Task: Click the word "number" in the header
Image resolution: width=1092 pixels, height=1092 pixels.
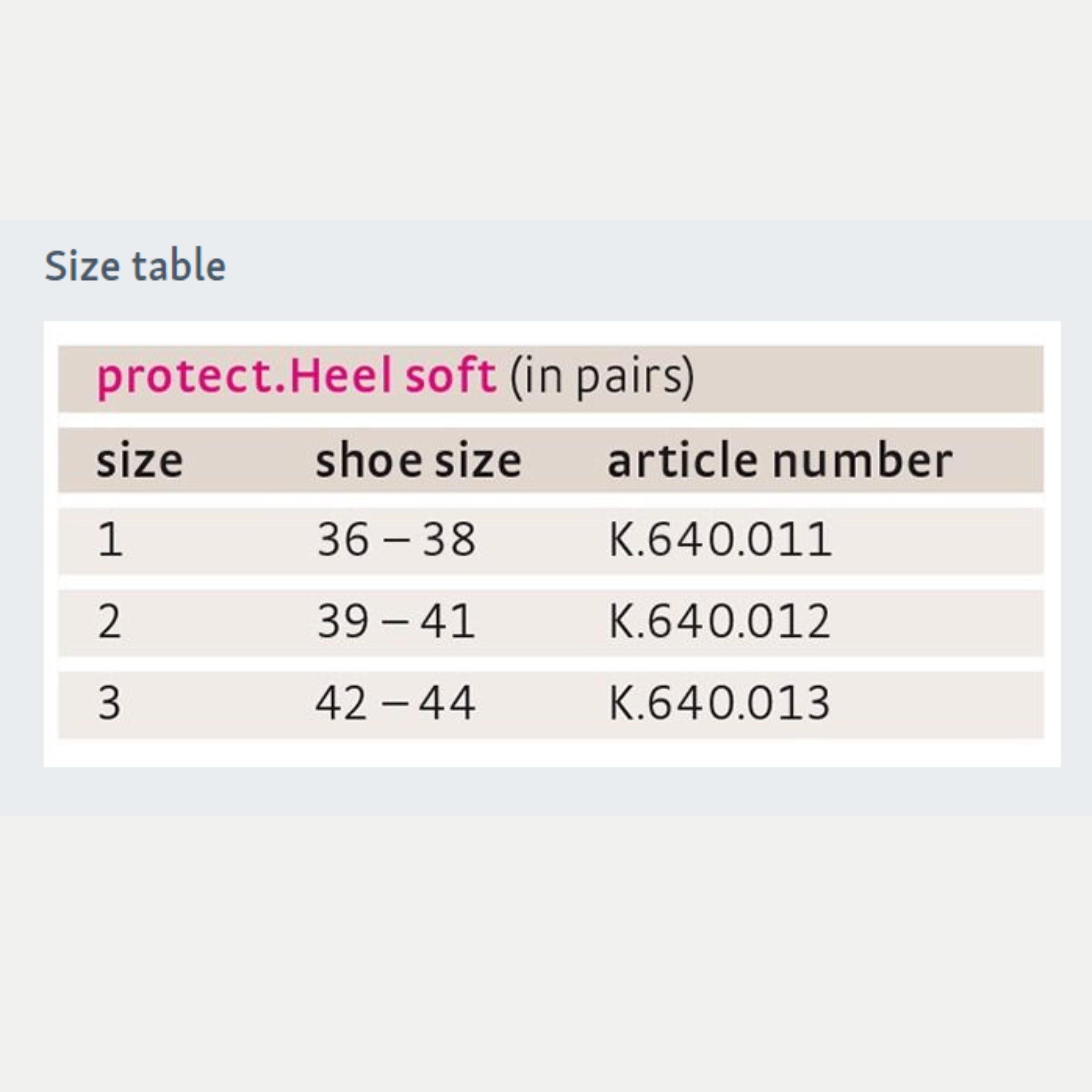Action: (863, 461)
